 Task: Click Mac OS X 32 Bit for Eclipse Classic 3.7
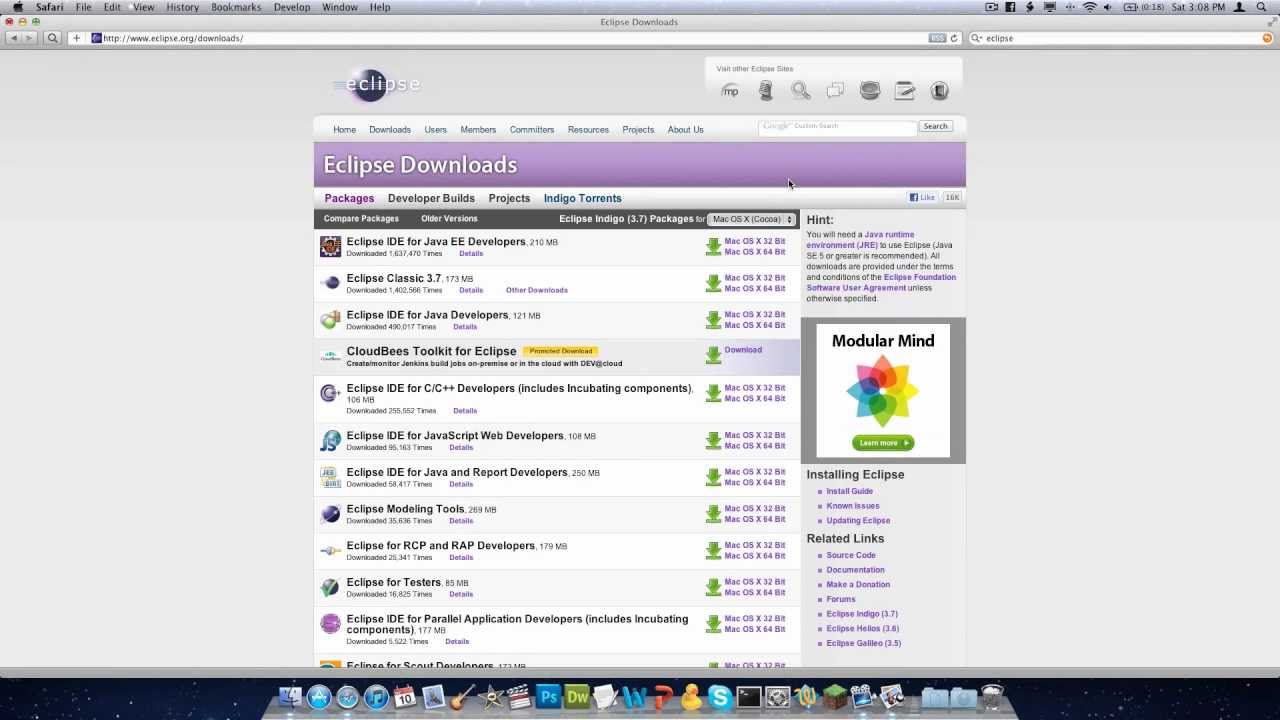coord(755,278)
